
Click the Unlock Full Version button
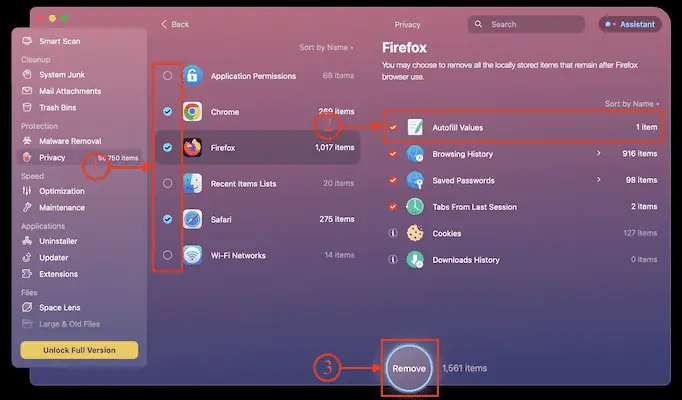tap(79, 350)
